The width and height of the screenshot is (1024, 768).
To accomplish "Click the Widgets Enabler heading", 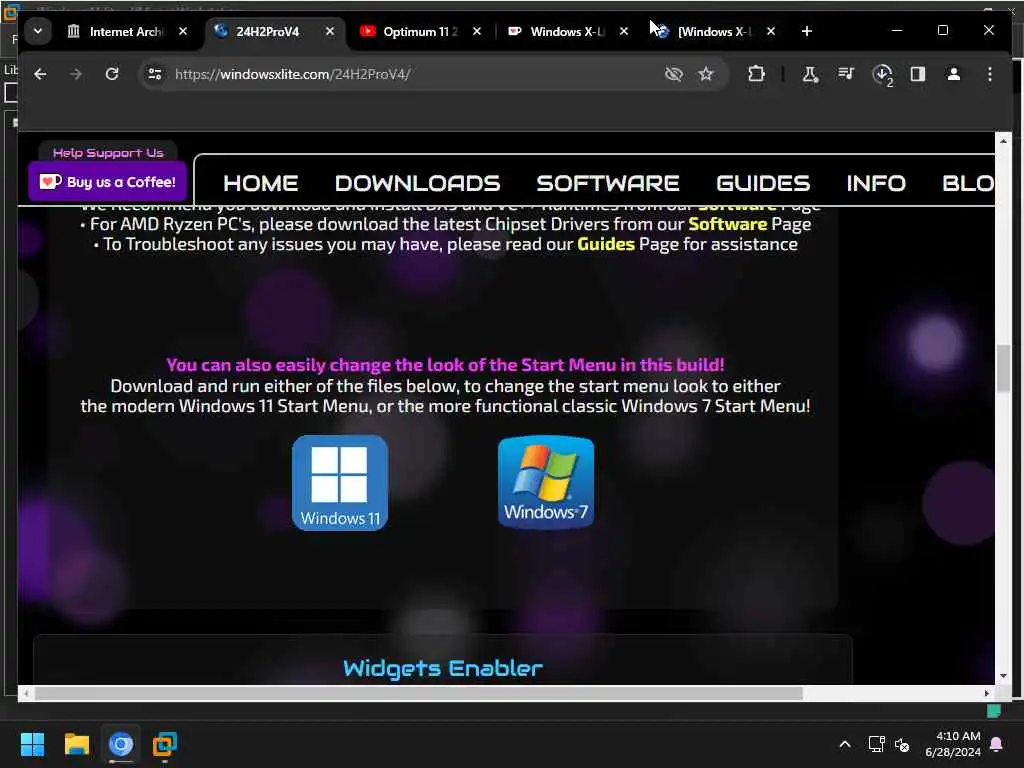I will [x=443, y=668].
